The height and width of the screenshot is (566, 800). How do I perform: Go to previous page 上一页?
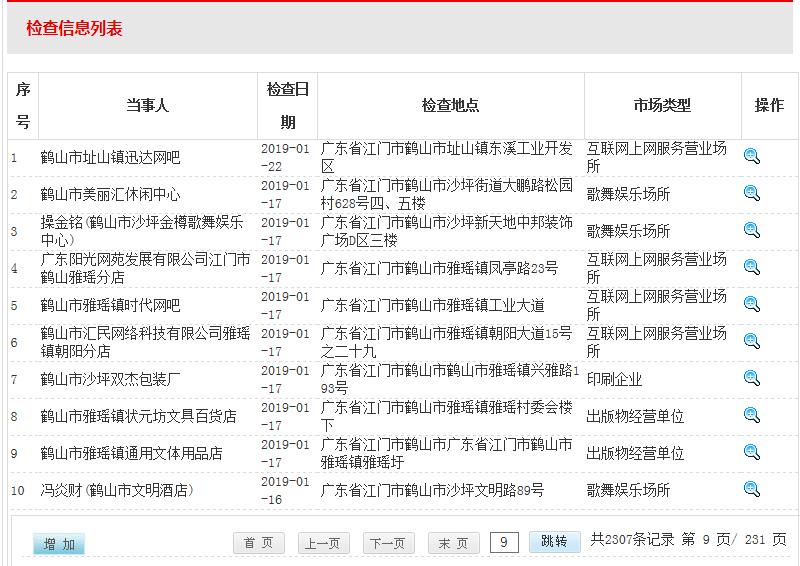[323, 543]
